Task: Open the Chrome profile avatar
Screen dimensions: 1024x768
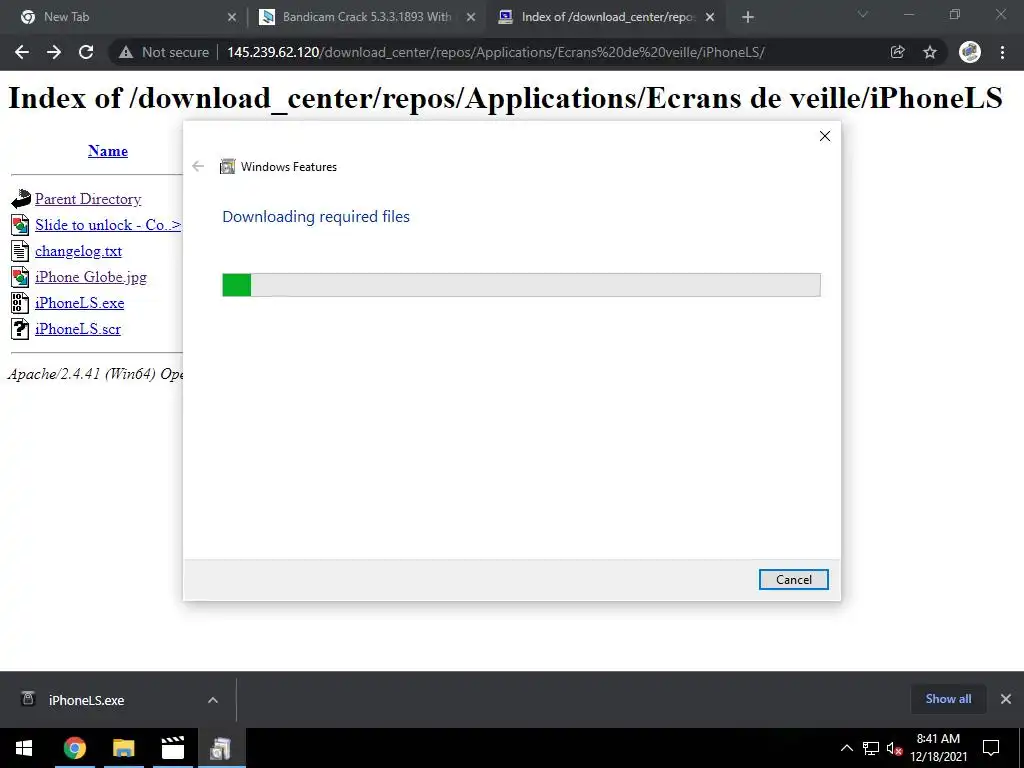Action: pyautogui.click(x=970, y=52)
